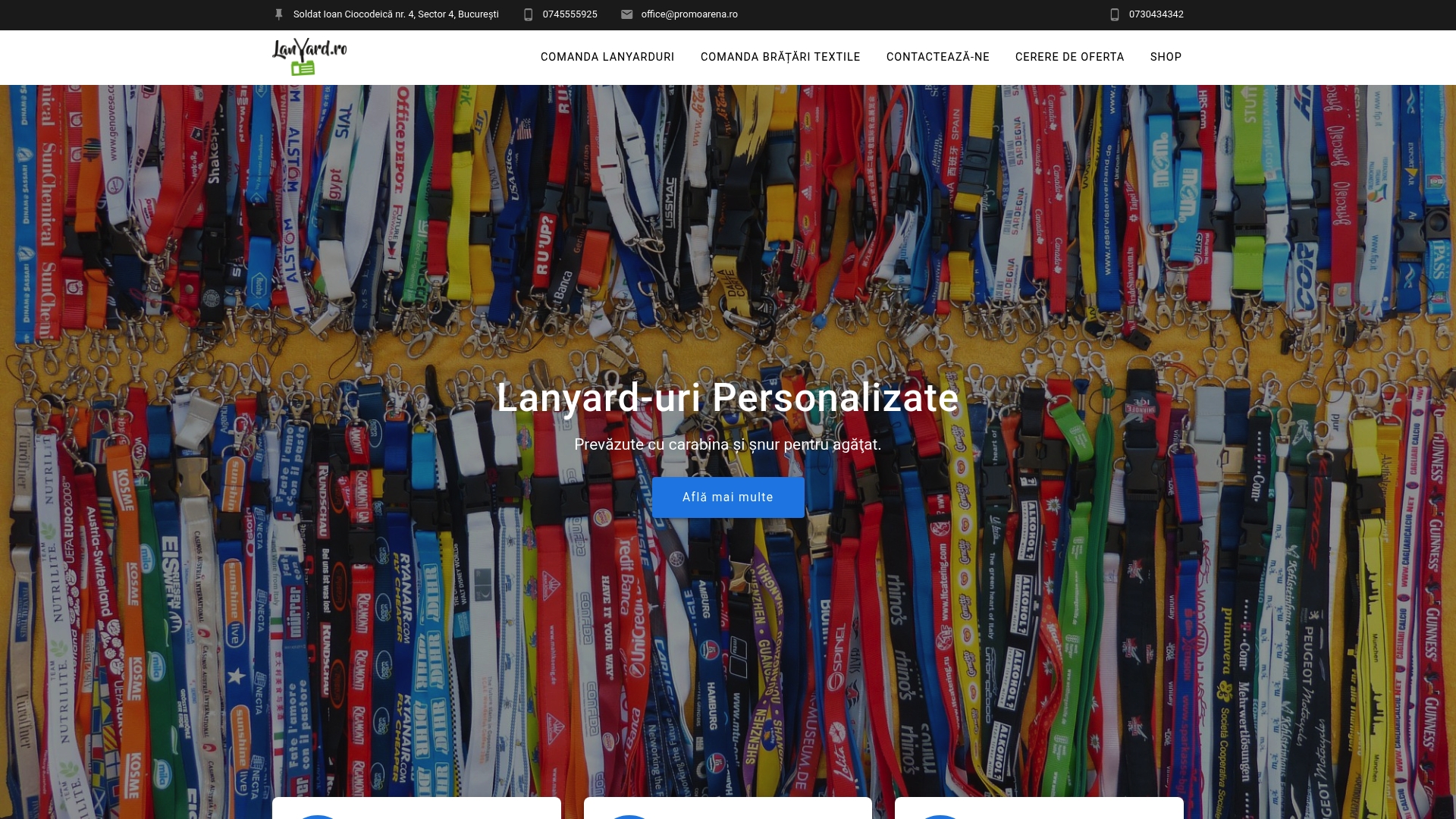Select the address Soldat Ioan Ciocodeică nr. 4

pyautogui.click(x=394, y=14)
